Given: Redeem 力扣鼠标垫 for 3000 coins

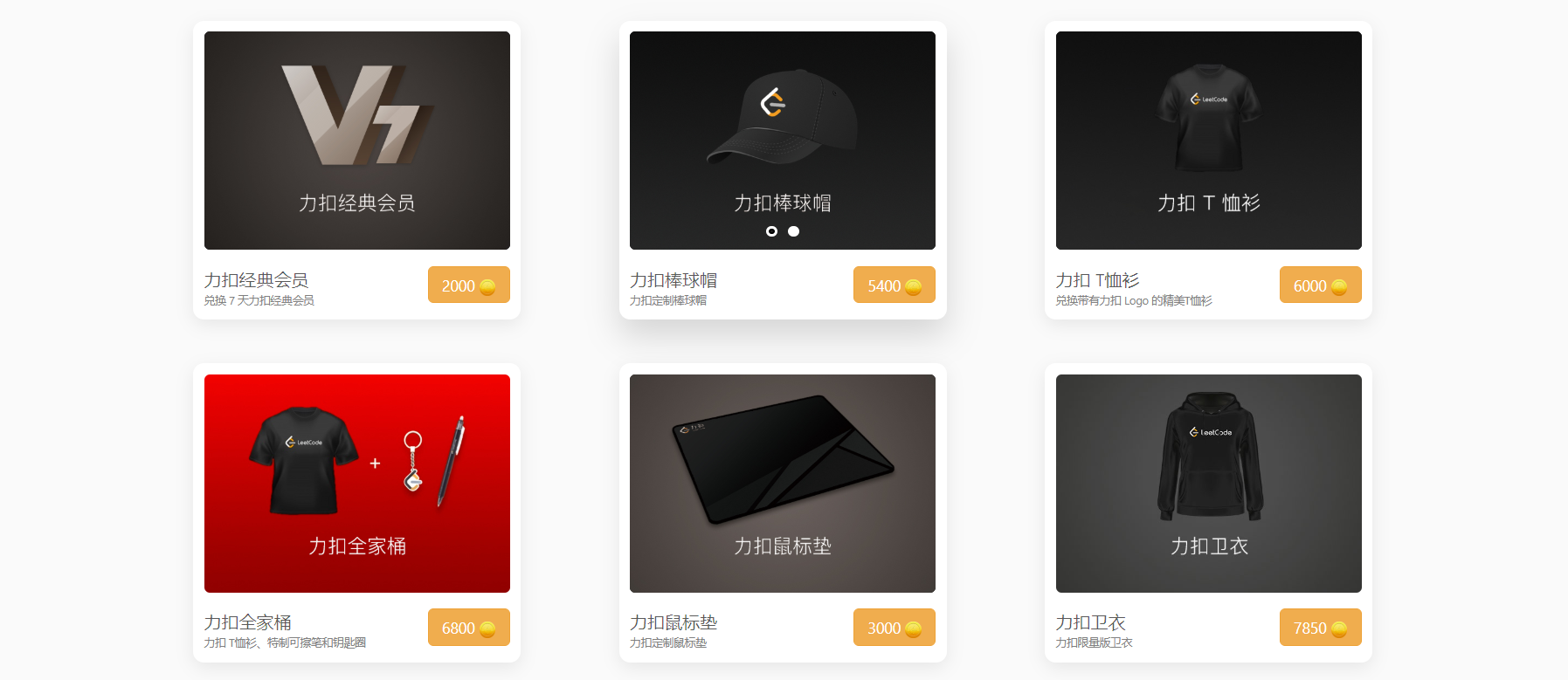Looking at the screenshot, I should 895,628.
